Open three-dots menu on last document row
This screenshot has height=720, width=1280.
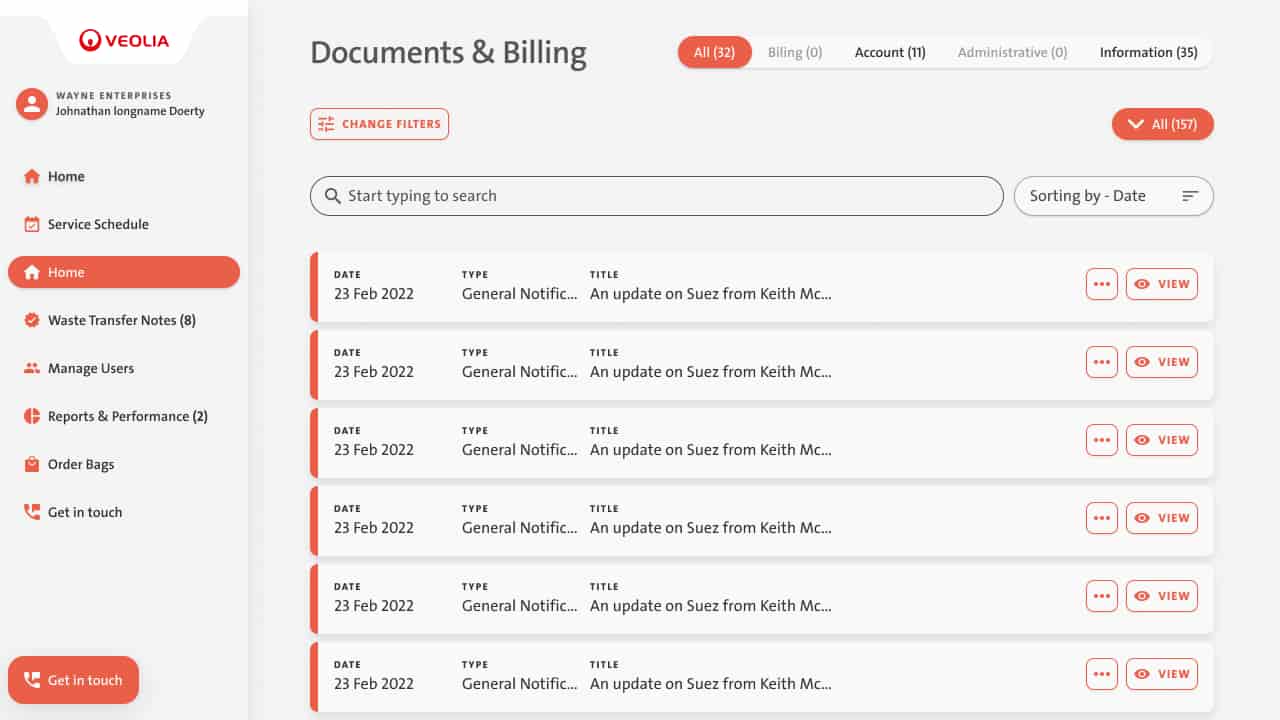tap(1101, 674)
